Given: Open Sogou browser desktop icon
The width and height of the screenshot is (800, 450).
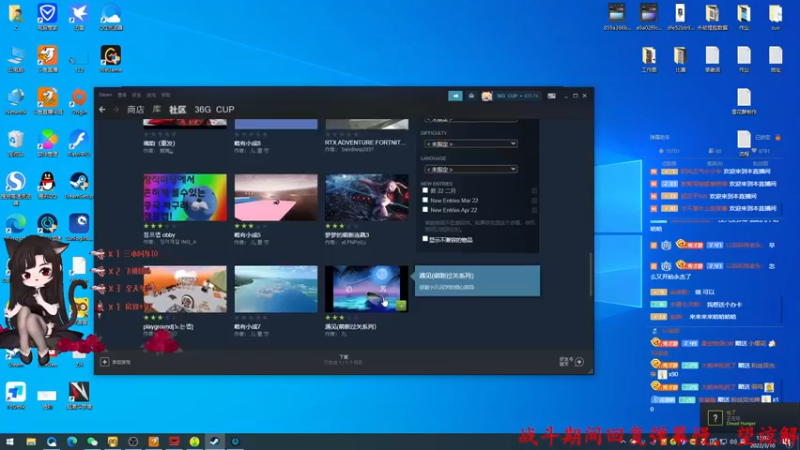Looking at the screenshot, I should pyautogui.click(x=16, y=188).
